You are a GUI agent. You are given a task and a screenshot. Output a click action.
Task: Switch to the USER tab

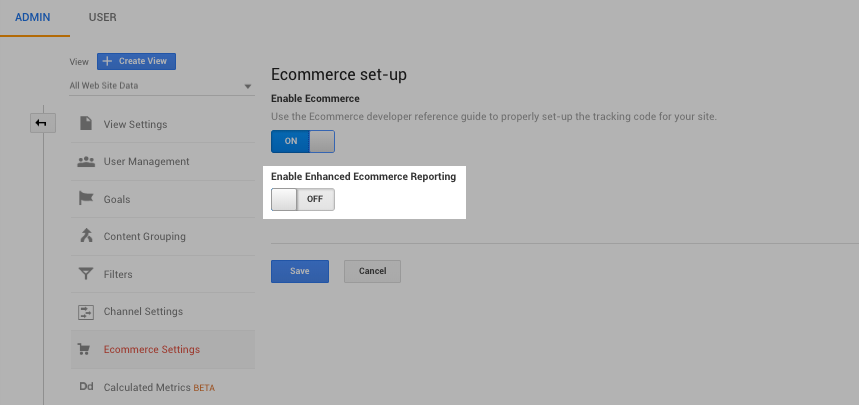click(102, 18)
